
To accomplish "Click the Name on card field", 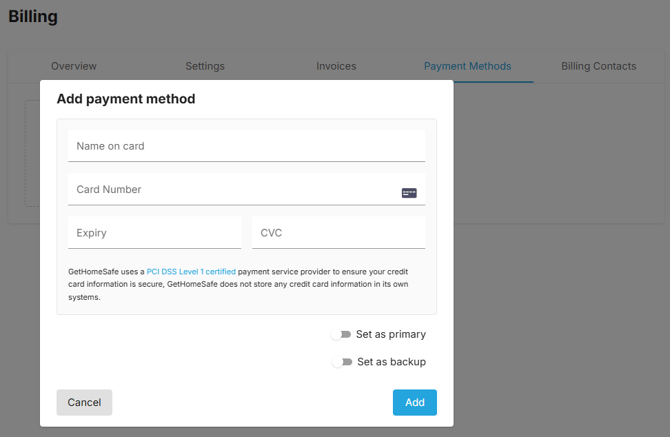I will pyautogui.click(x=247, y=146).
